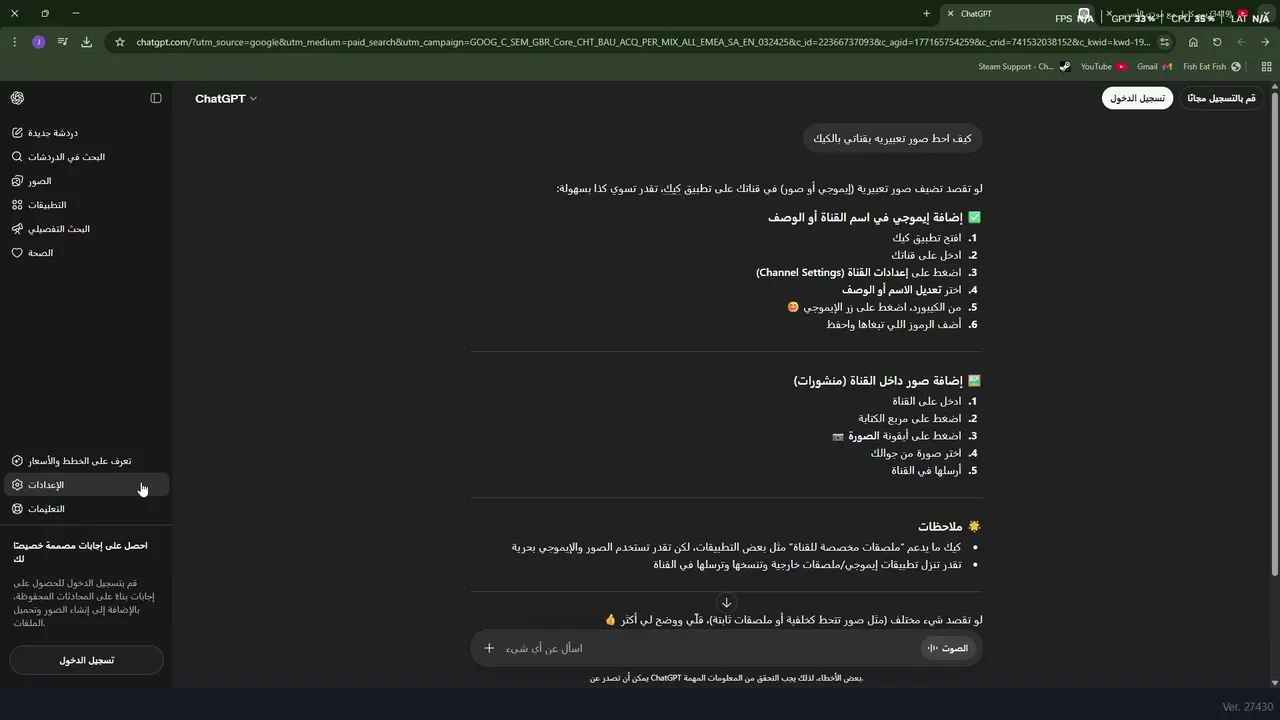Screen dimensions: 1280x720
Task: Open browser downloads icon
Action: pos(86,42)
